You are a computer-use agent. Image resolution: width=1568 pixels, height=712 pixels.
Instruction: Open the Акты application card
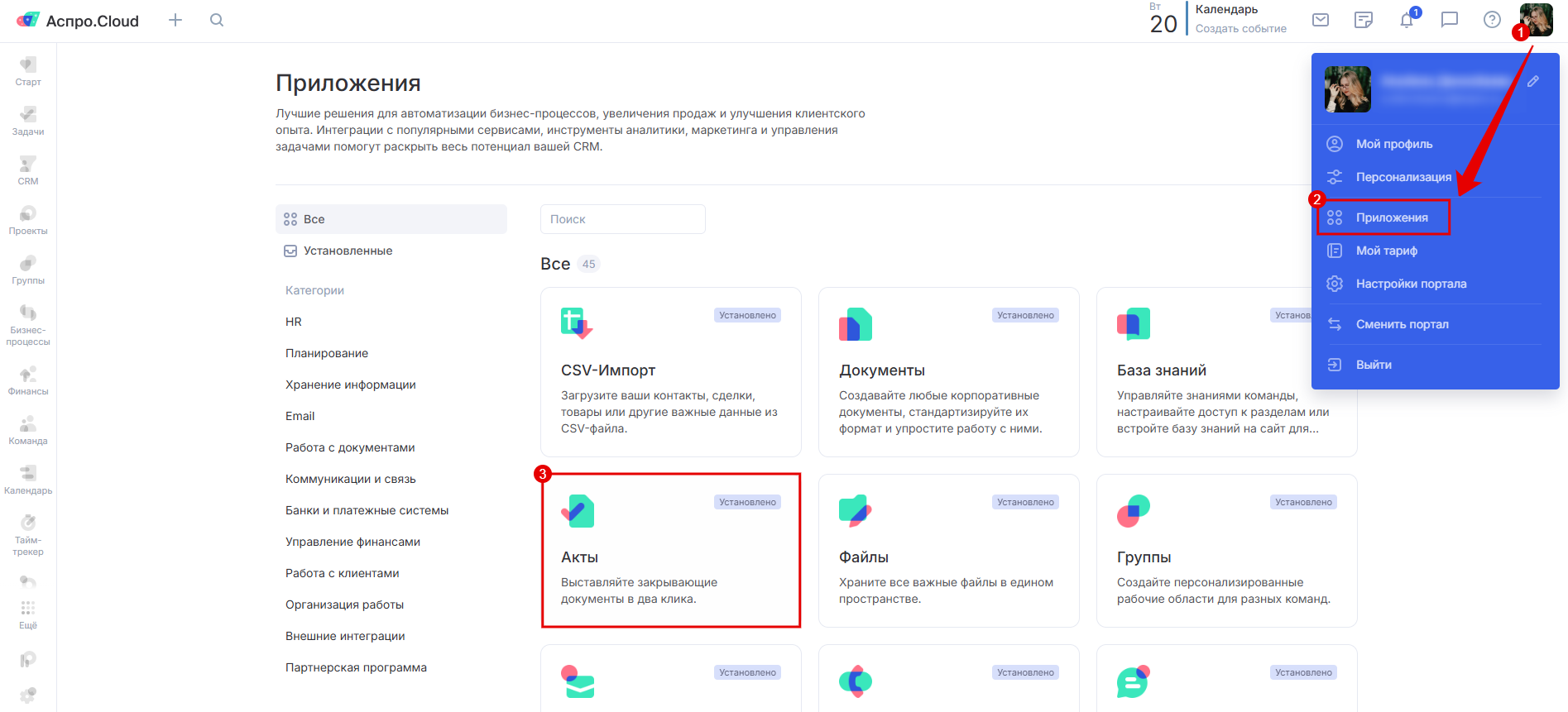tap(670, 551)
